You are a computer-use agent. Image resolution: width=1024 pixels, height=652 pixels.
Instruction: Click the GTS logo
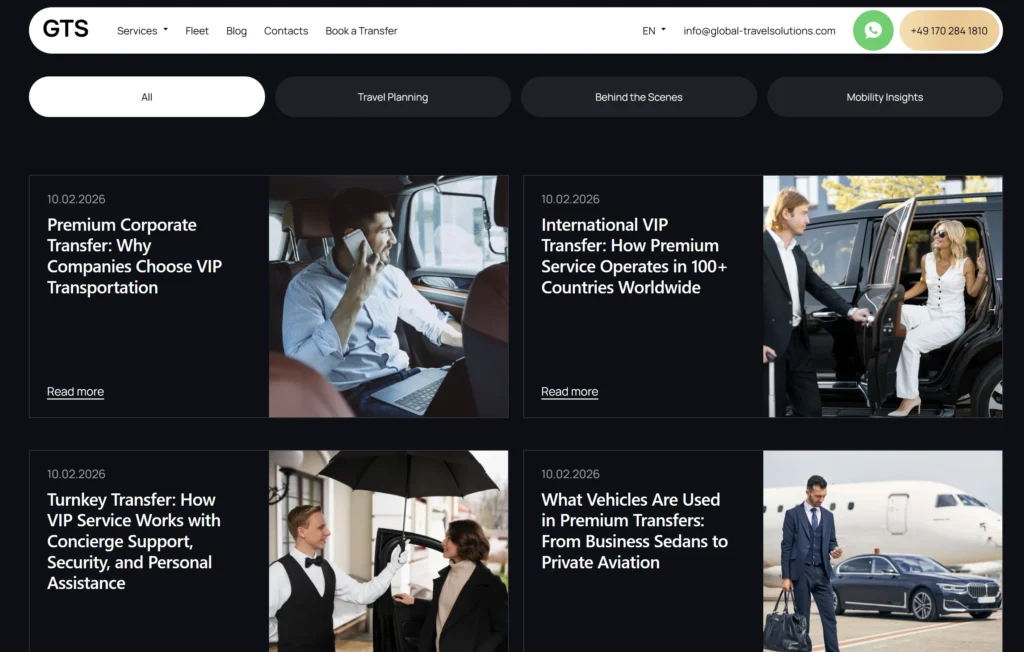coord(66,30)
